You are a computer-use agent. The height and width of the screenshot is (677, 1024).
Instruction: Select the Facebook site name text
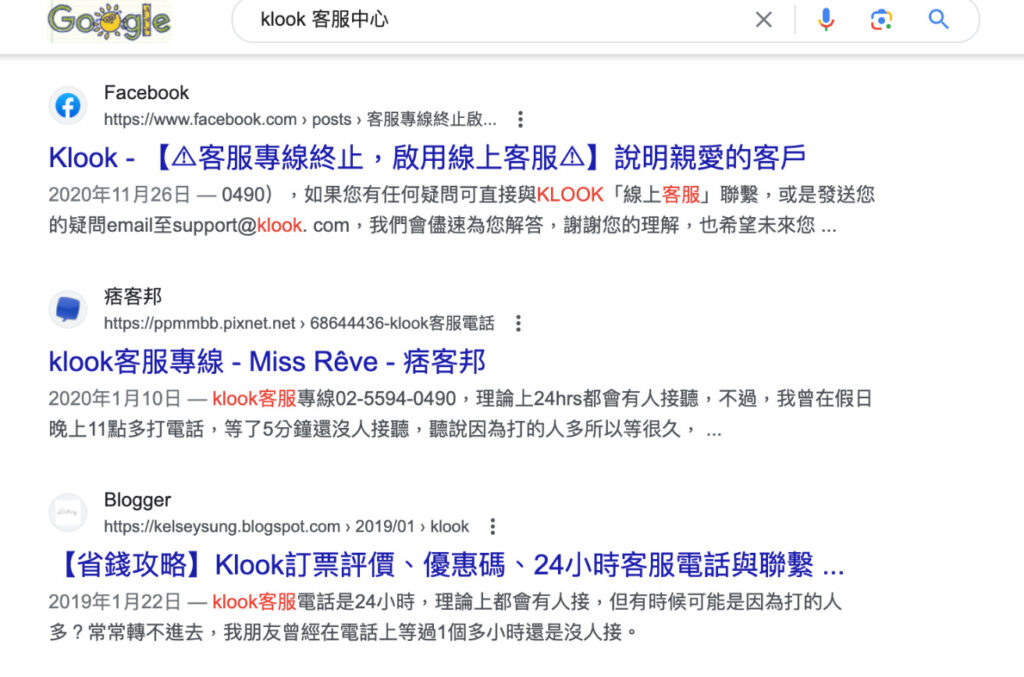coord(146,93)
